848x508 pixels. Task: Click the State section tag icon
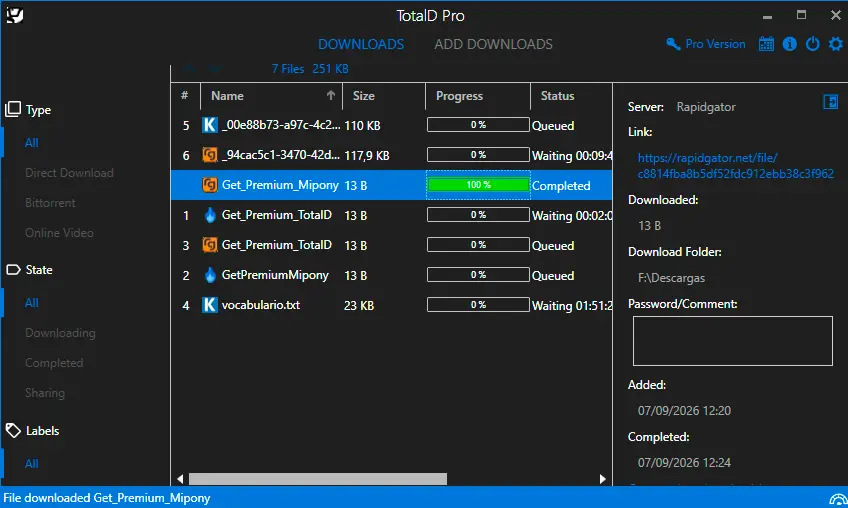click(x=13, y=269)
